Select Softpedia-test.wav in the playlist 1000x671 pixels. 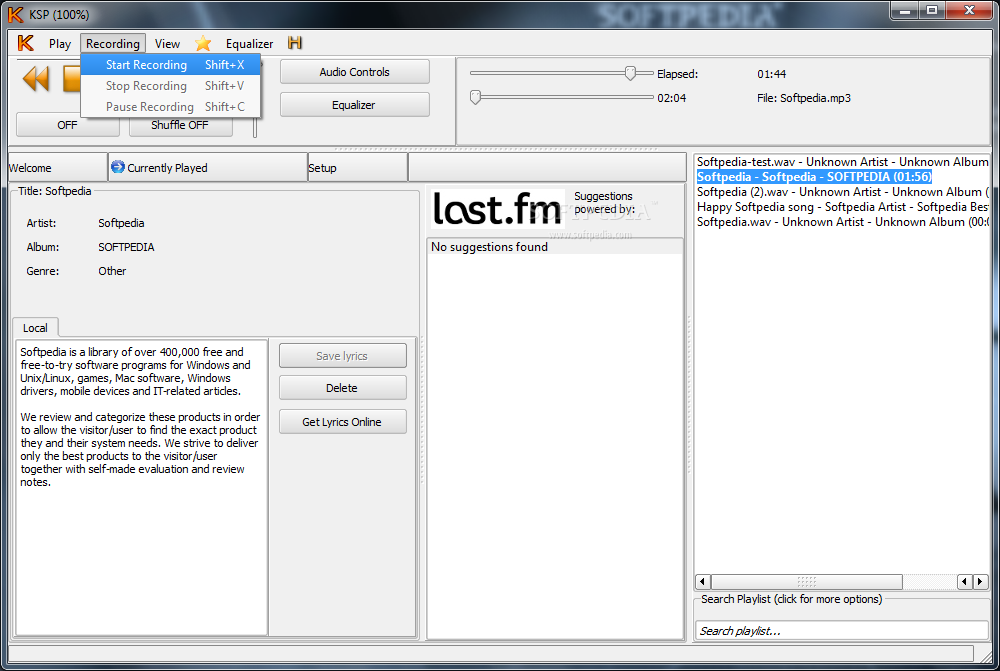pyautogui.click(x=842, y=162)
